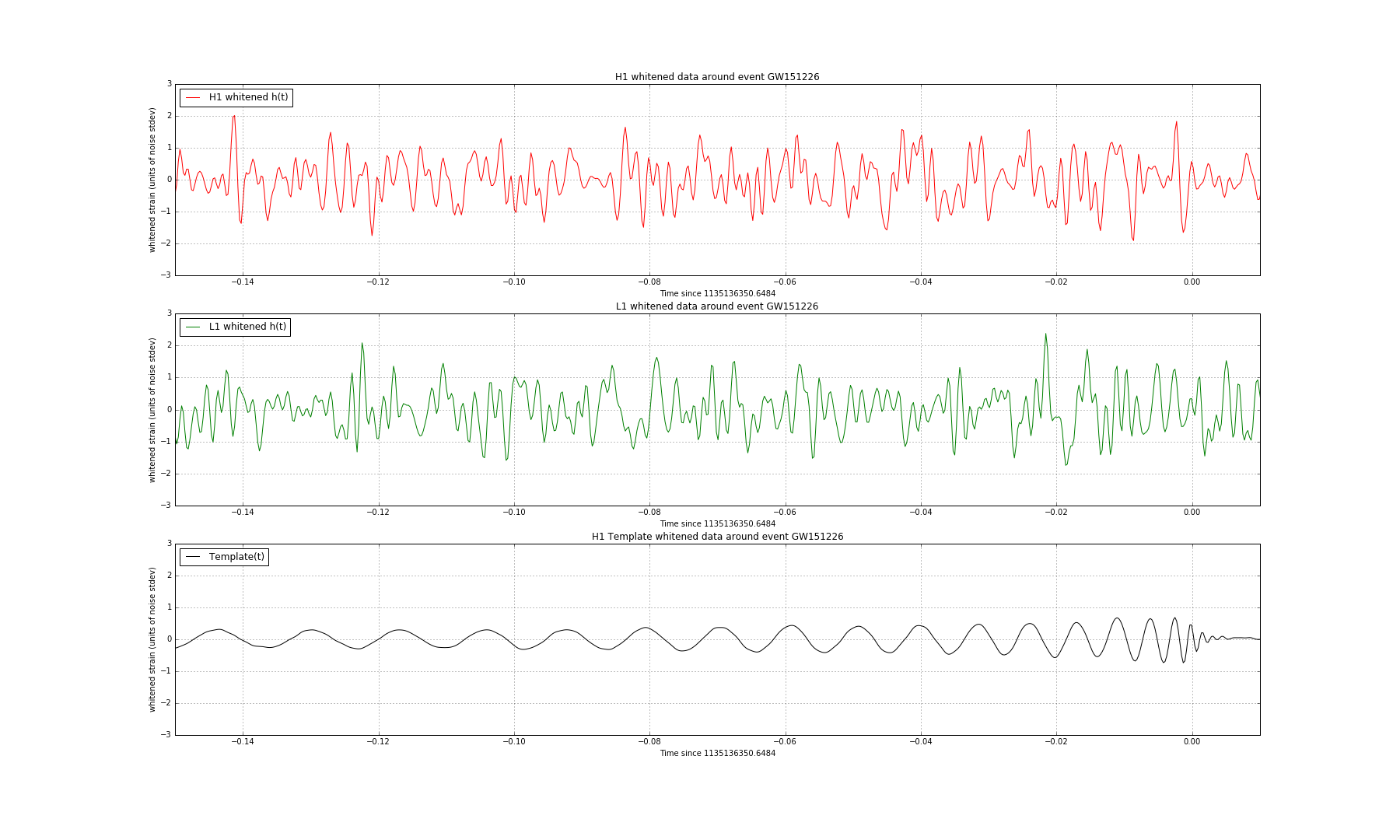Click the −0.14 x-tick label of the H1 plot
Viewport: 1400px width, 840px height.
click(243, 282)
